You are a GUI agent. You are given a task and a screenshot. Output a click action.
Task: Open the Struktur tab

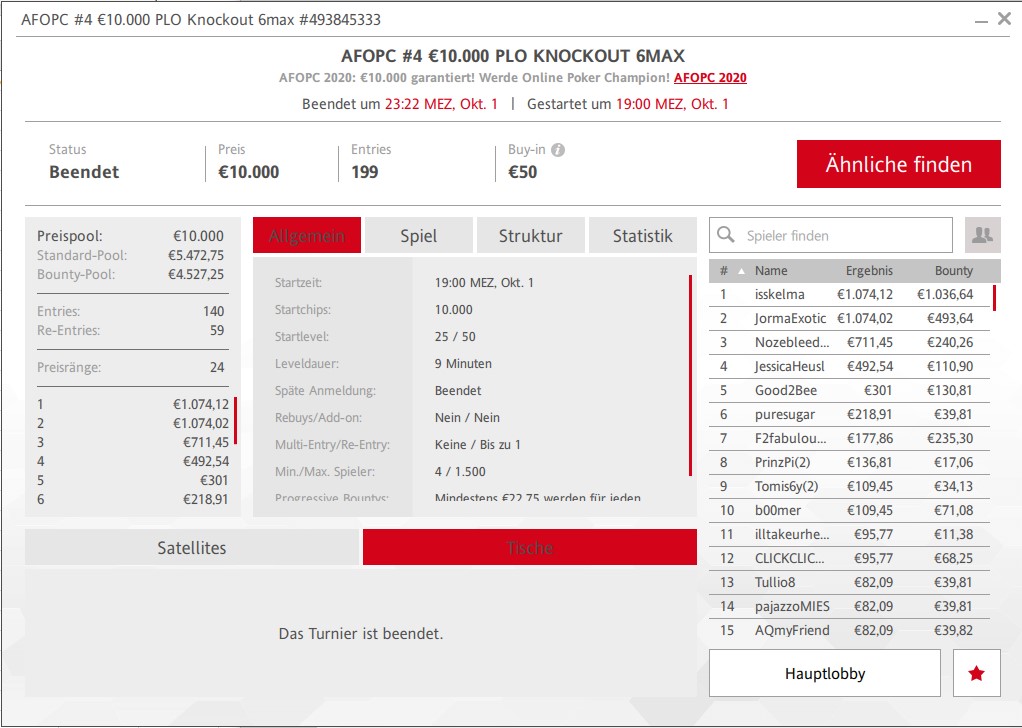(530, 236)
